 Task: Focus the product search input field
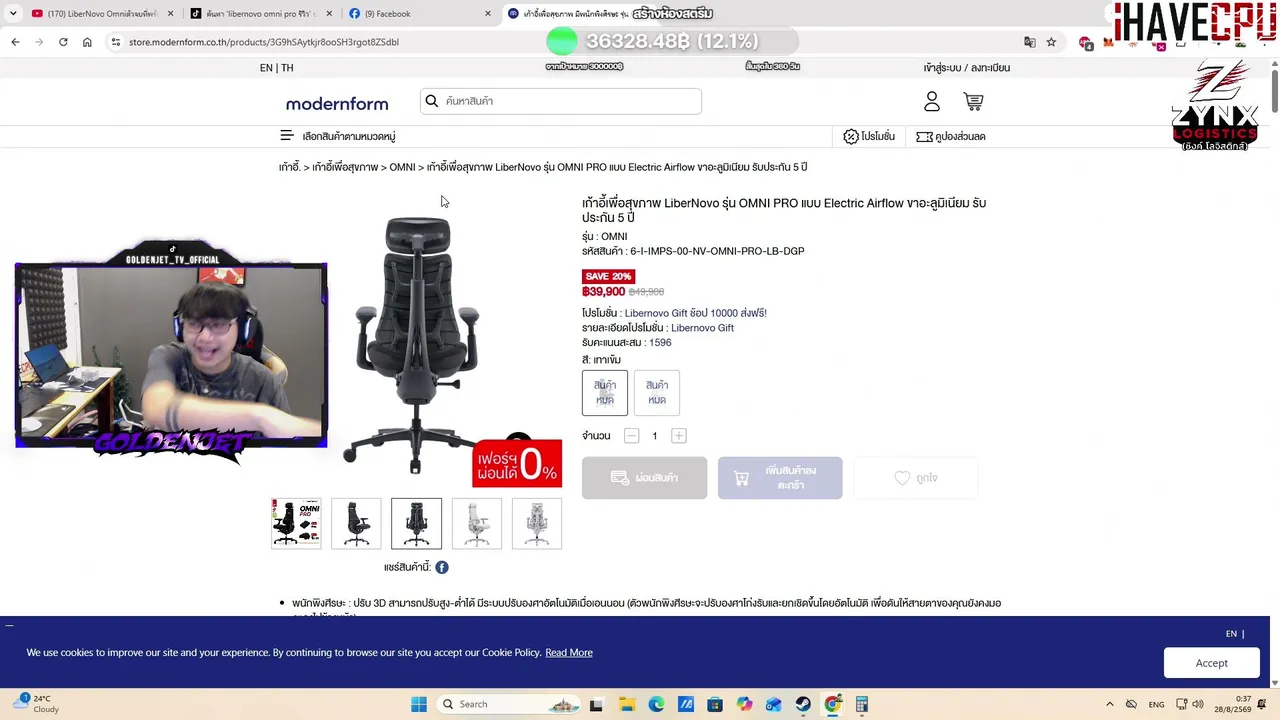(560, 101)
